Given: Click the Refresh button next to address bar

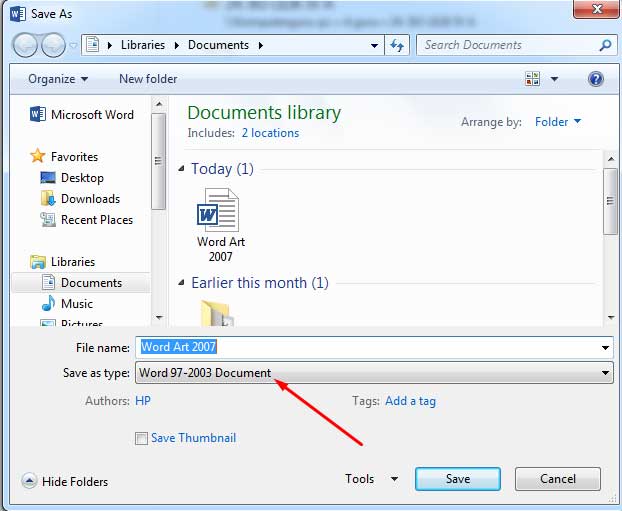Looking at the screenshot, I should 397,45.
